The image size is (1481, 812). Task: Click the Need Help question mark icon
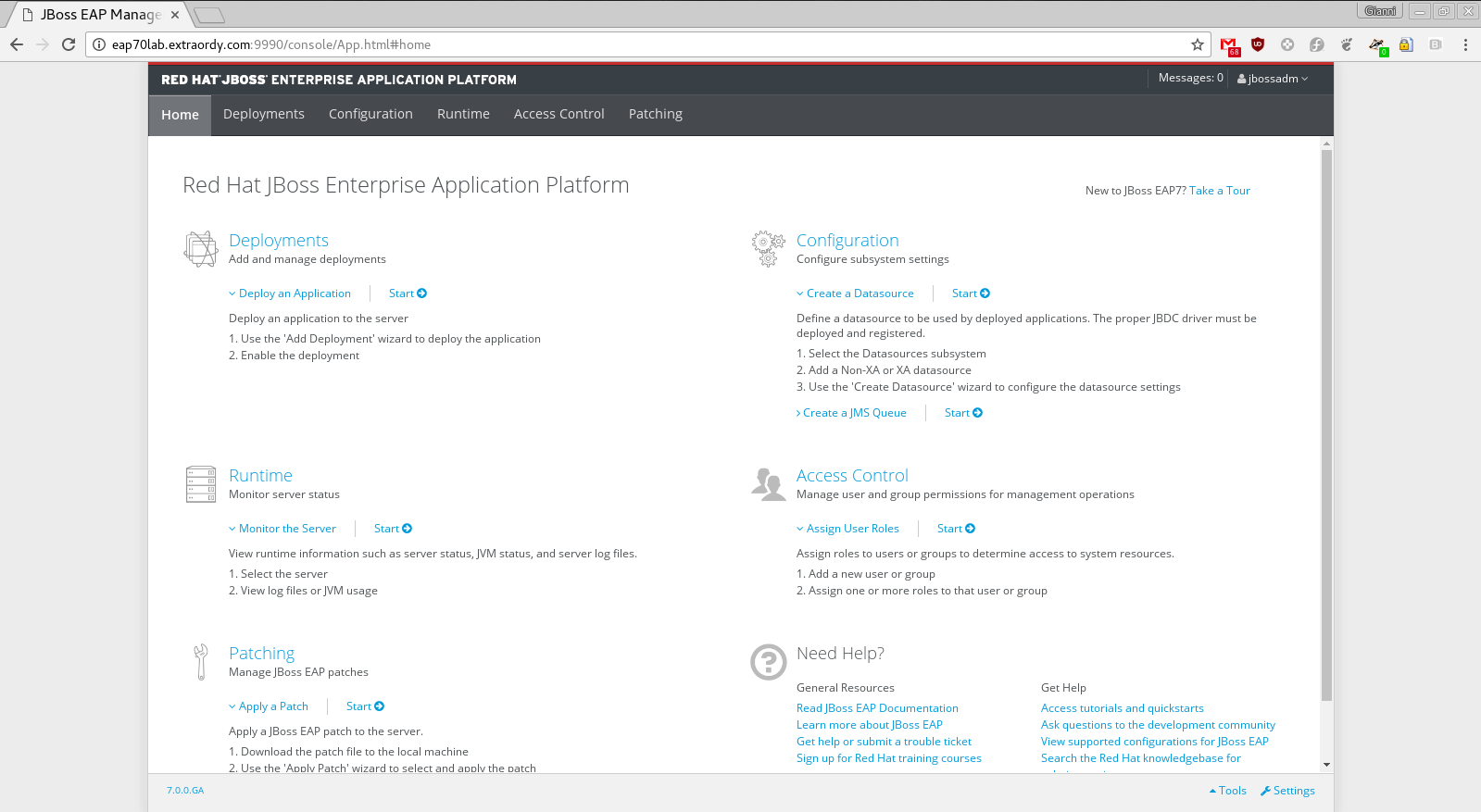click(769, 662)
